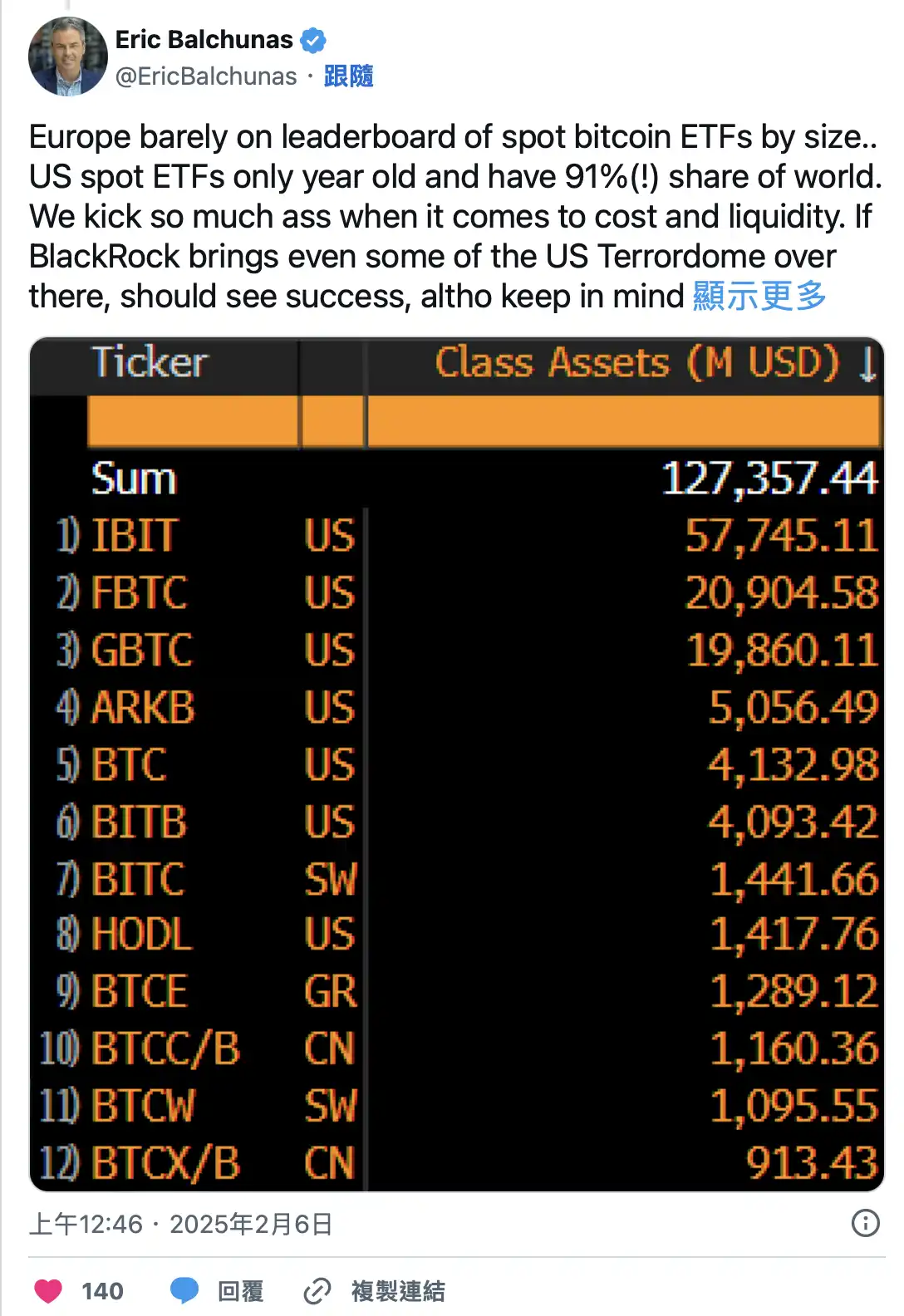Click the @EricBalchunas handle

(x=206, y=76)
